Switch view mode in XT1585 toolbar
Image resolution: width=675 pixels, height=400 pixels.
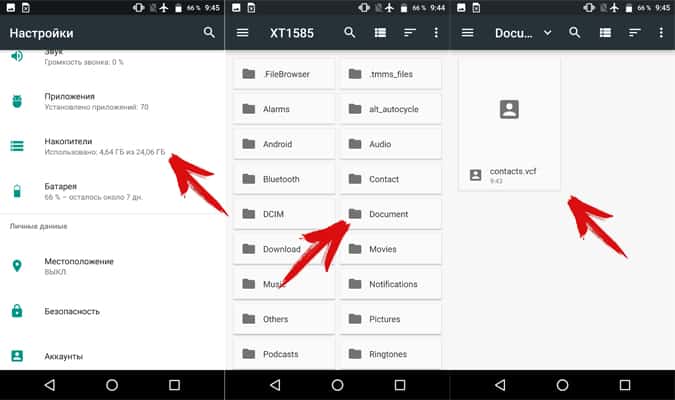coord(380,33)
